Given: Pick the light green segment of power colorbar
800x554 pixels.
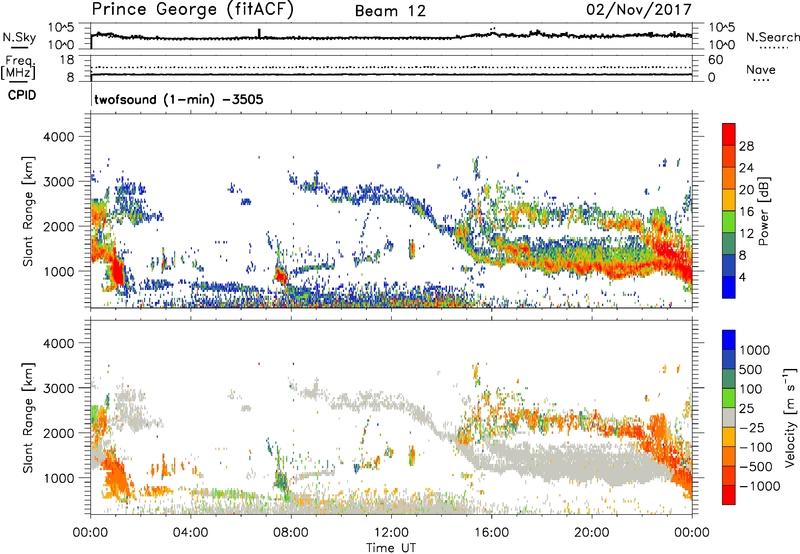Looking at the screenshot, I should coord(729,222).
